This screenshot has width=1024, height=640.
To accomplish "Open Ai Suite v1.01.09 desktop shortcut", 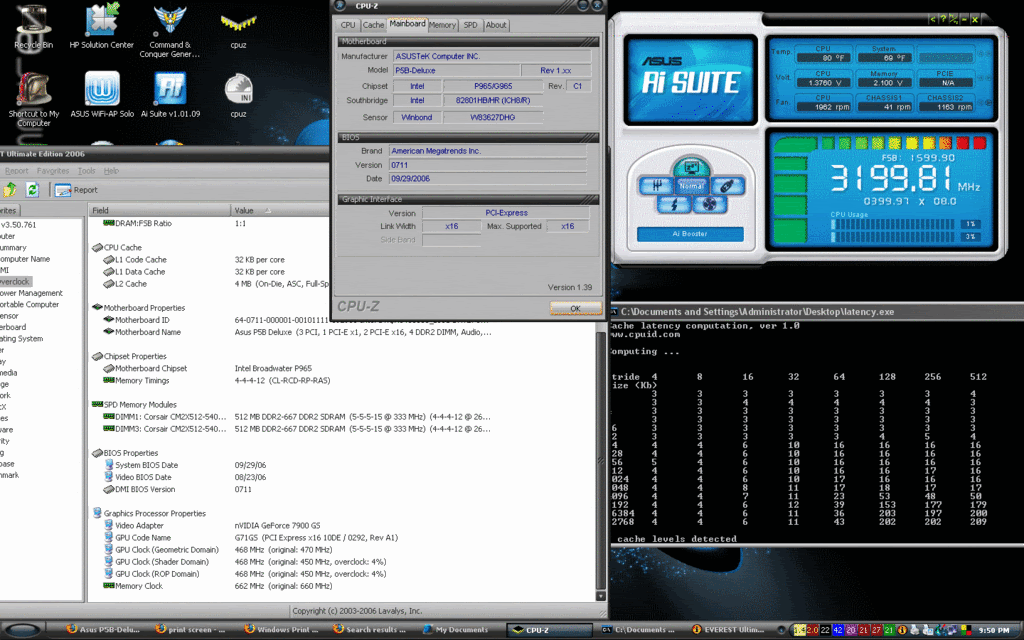I will (x=170, y=95).
